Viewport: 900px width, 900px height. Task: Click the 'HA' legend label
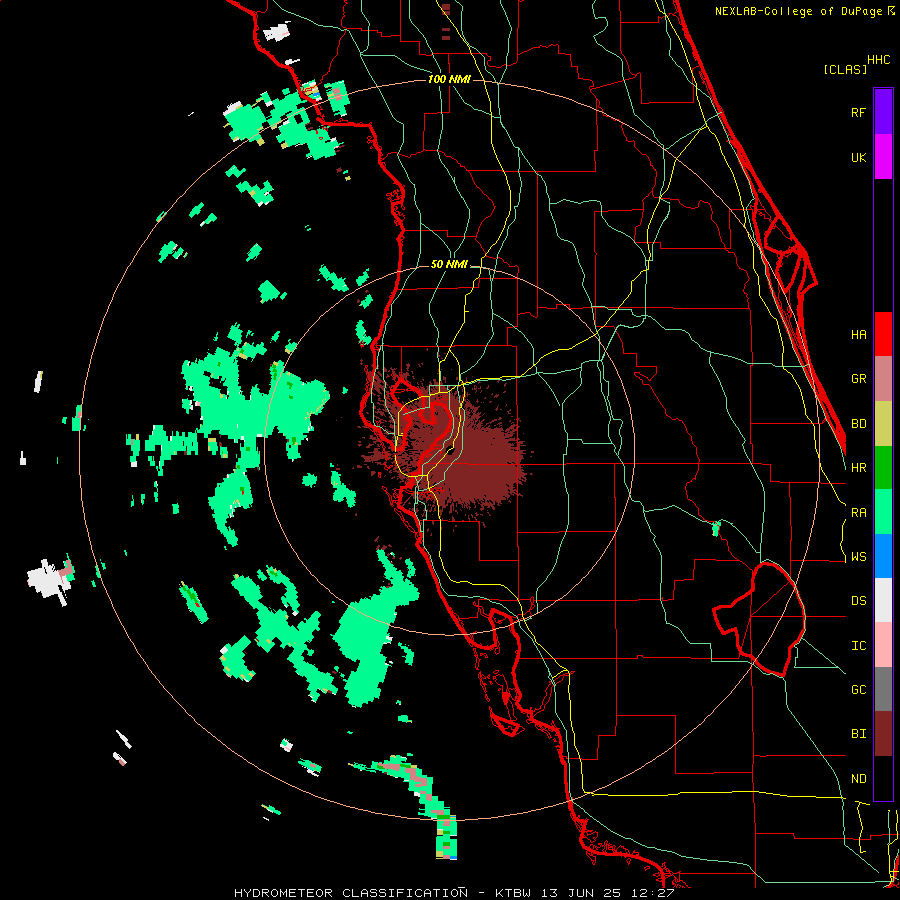pyautogui.click(x=859, y=335)
